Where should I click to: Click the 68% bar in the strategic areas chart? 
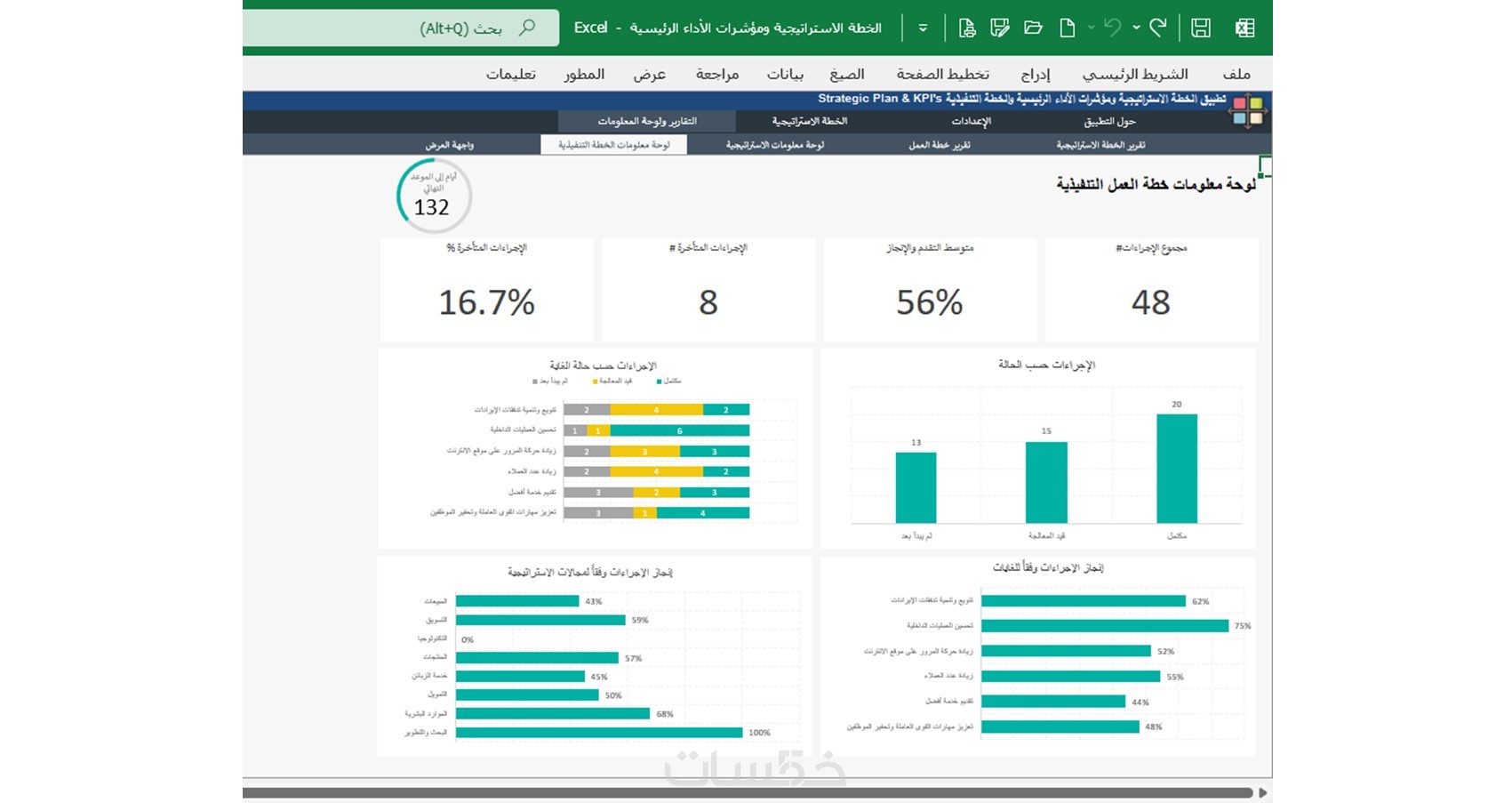click(x=553, y=713)
